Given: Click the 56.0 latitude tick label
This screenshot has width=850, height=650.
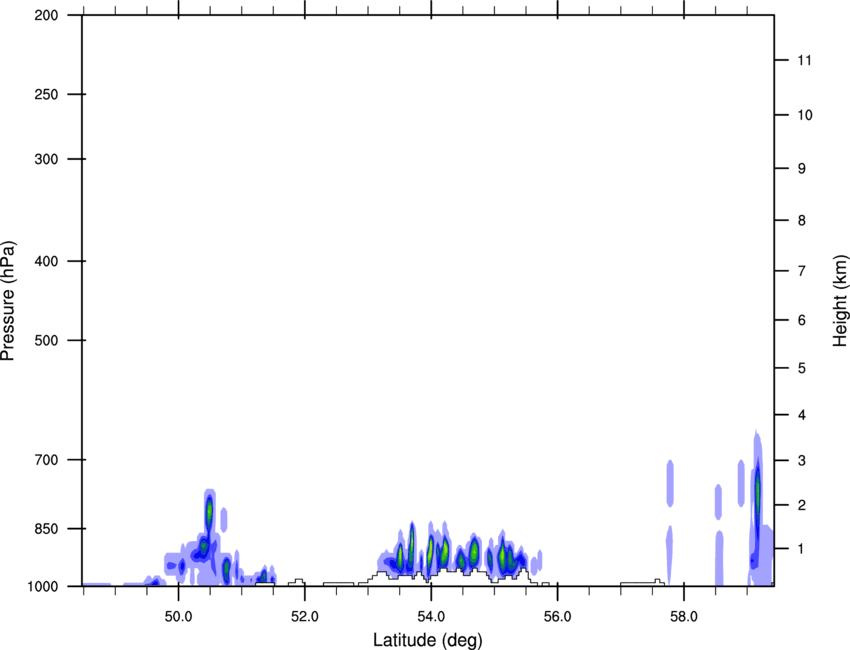Looking at the screenshot, I should (x=557, y=617).
